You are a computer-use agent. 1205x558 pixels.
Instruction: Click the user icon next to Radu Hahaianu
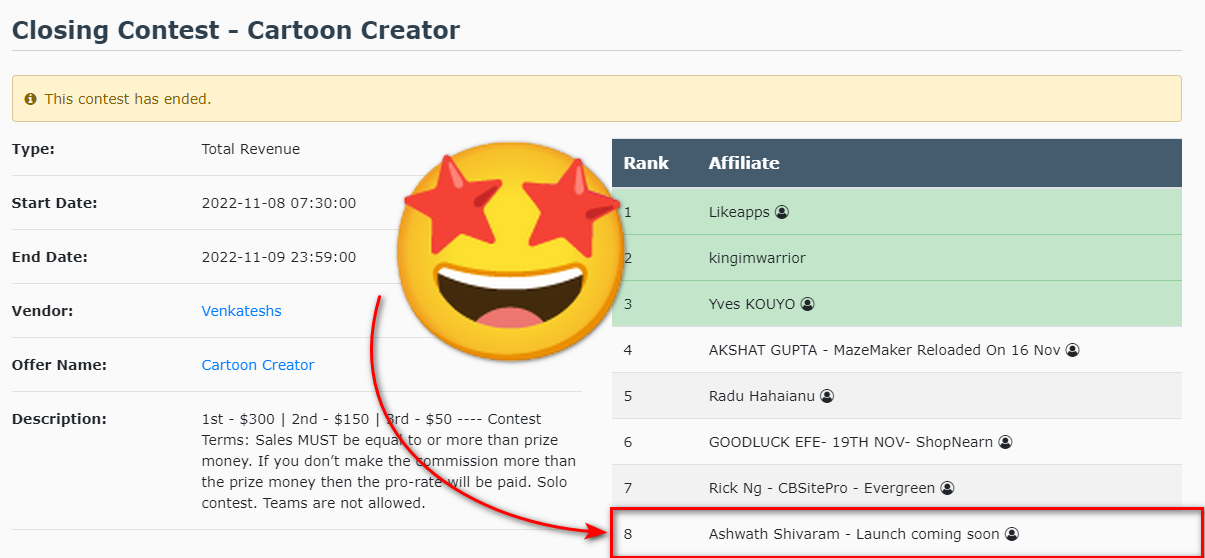(x=827, y=396)
